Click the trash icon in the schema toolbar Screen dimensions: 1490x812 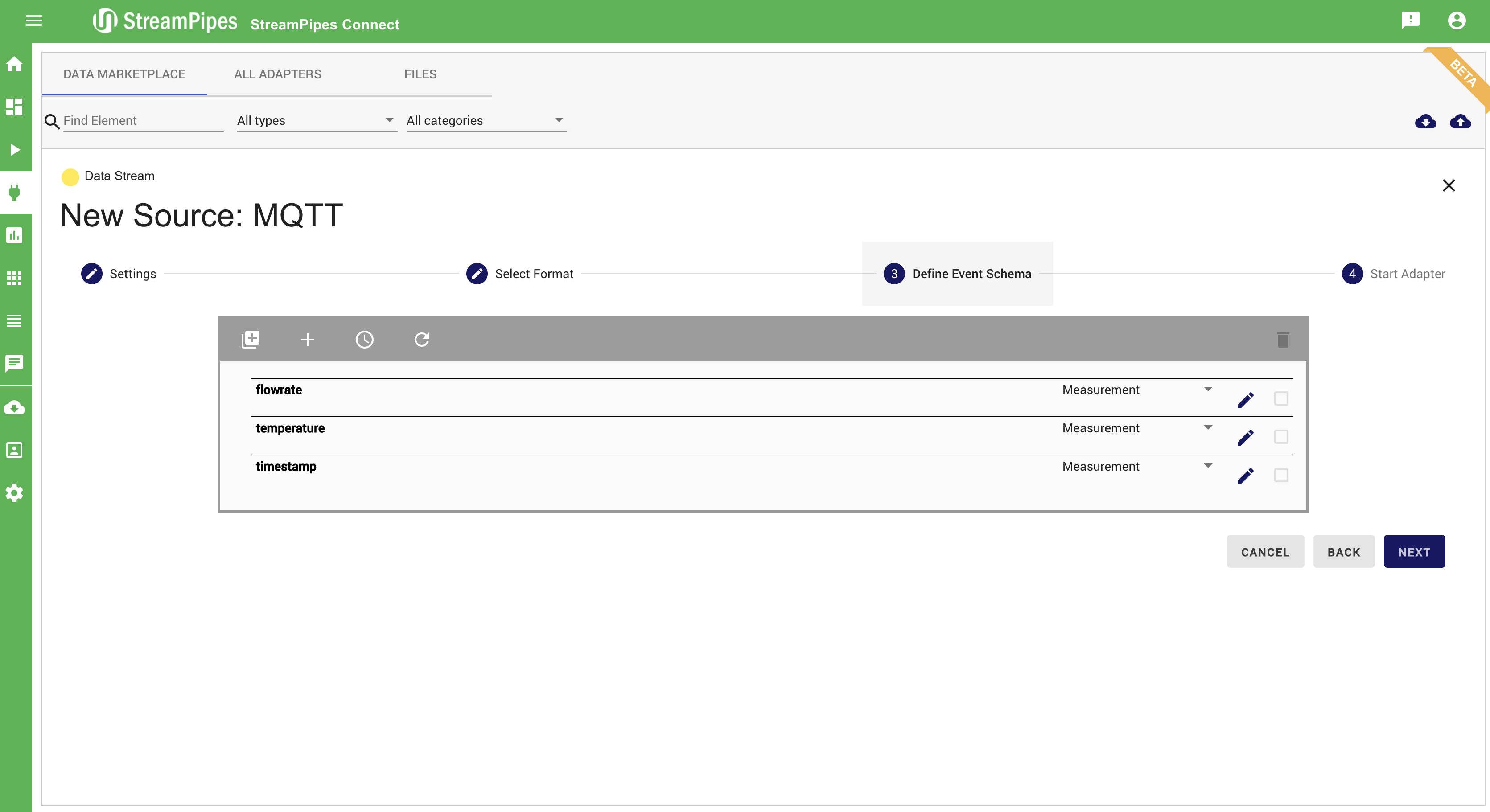tap(1282, 339)
